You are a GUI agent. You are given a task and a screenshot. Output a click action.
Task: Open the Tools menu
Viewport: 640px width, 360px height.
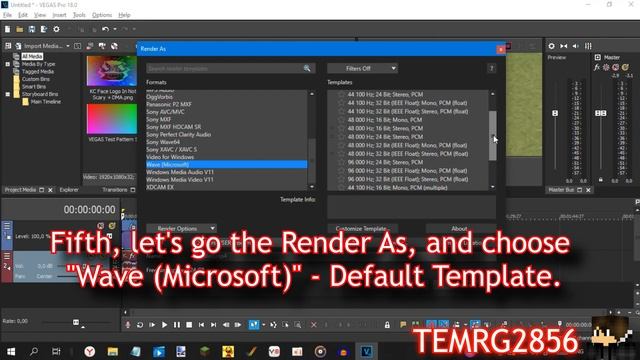pyautogui.click(x=79, y=15)
